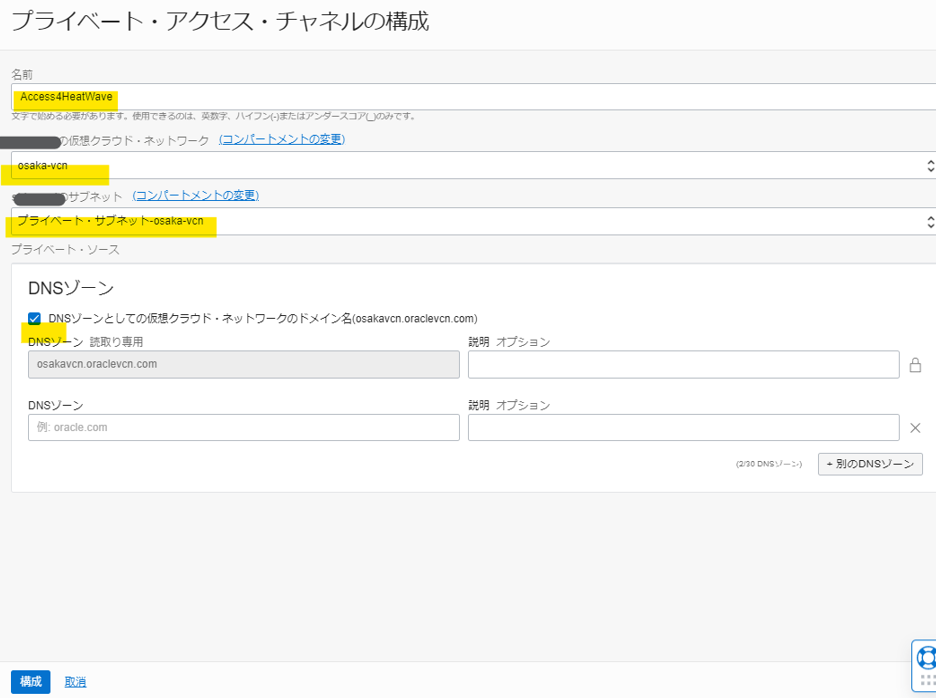This screenshot has width=936, height=698.
Task: Expand the プライベート・ソース section
Action: tap(68, 250)
